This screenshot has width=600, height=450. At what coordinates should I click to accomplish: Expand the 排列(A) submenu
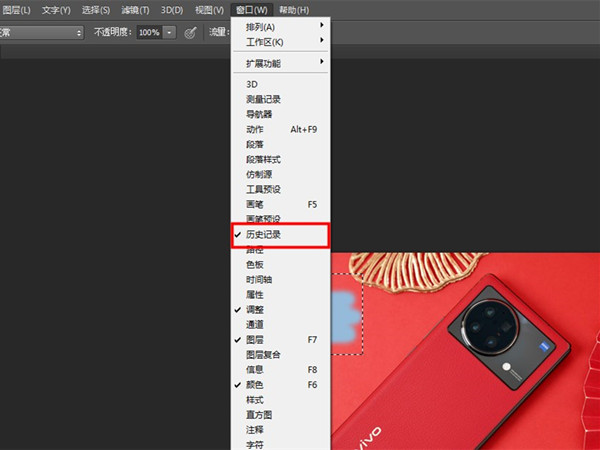point(279,26)
